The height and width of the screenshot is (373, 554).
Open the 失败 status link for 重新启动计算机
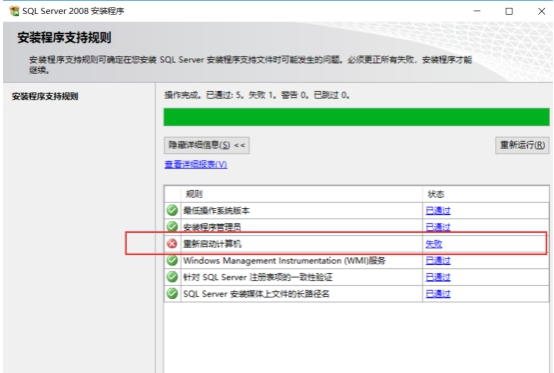tap(434, 244)
